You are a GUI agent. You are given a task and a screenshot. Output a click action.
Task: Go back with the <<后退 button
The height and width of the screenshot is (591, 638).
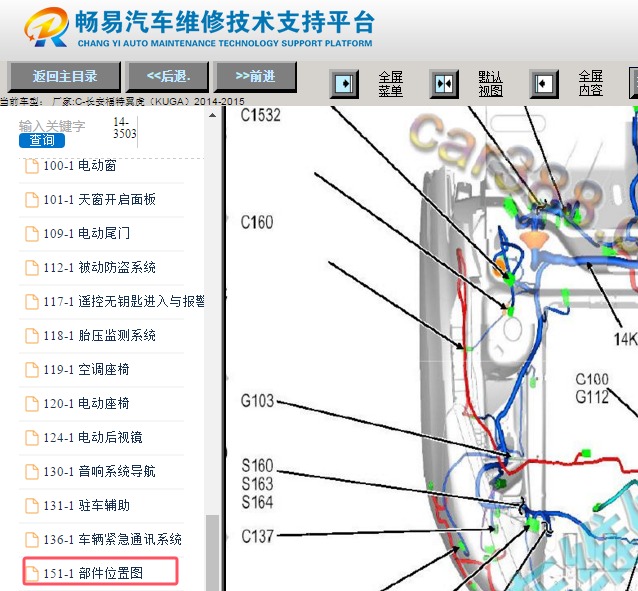[168, 77]
